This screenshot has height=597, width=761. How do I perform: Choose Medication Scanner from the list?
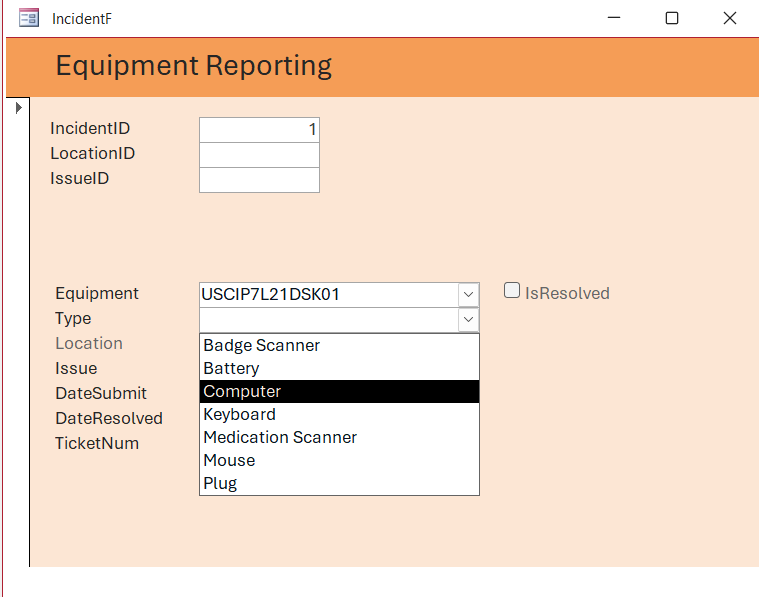(x=339, y=437)
